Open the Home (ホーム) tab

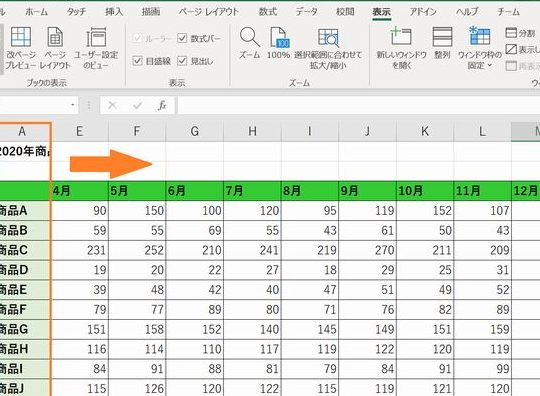tap(37, 12)
